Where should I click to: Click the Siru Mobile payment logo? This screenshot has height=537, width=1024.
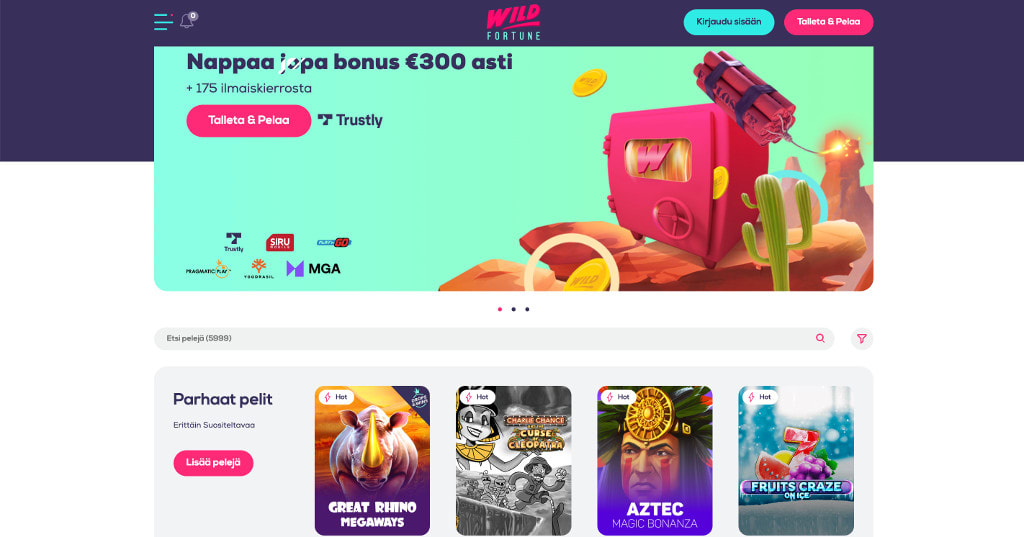[280, 242]
